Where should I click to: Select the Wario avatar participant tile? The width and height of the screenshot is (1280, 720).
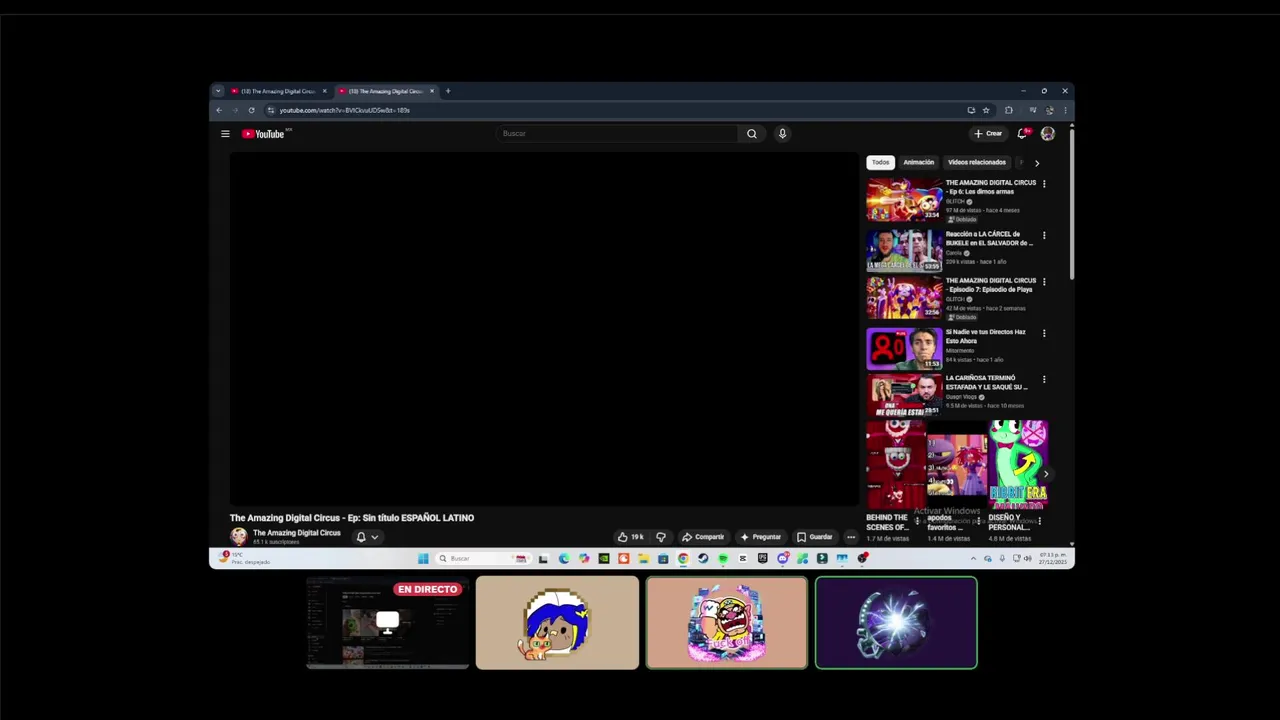(x=727, y=622)
